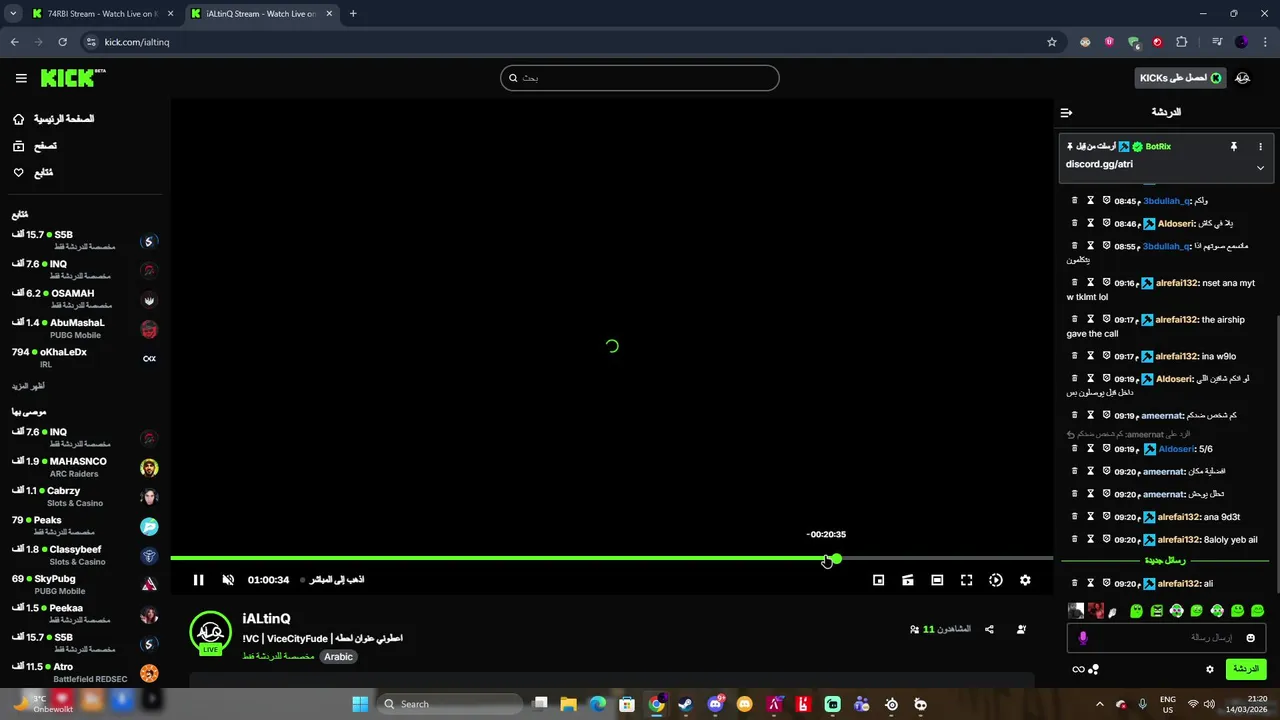Delete 3bdullah_q 08:45 message
The height and width of the screenshot is (720, 1280).
[x=1075, y=200]
